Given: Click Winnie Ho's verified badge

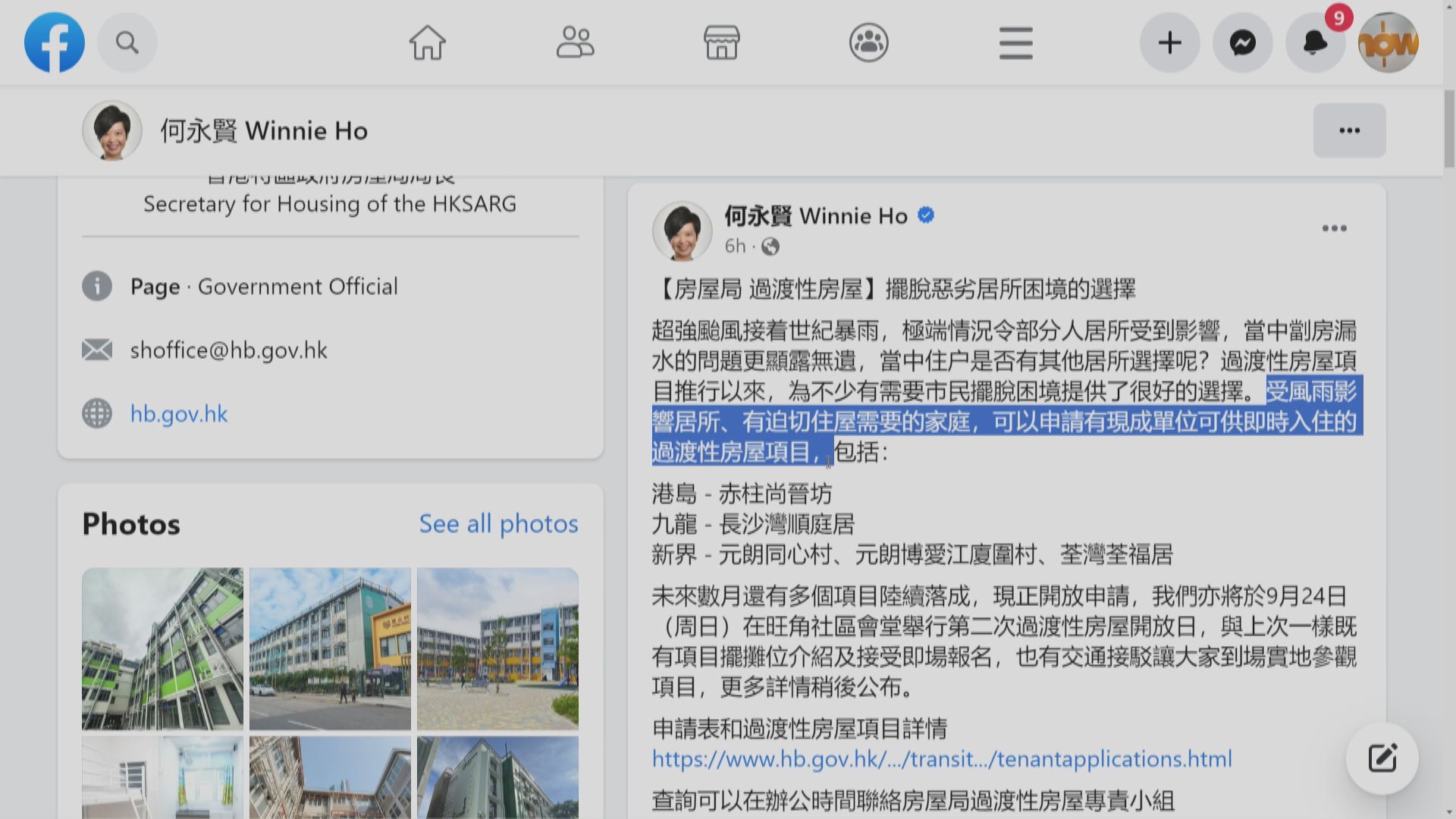Looking at the screenshot, I should point(924,215).
